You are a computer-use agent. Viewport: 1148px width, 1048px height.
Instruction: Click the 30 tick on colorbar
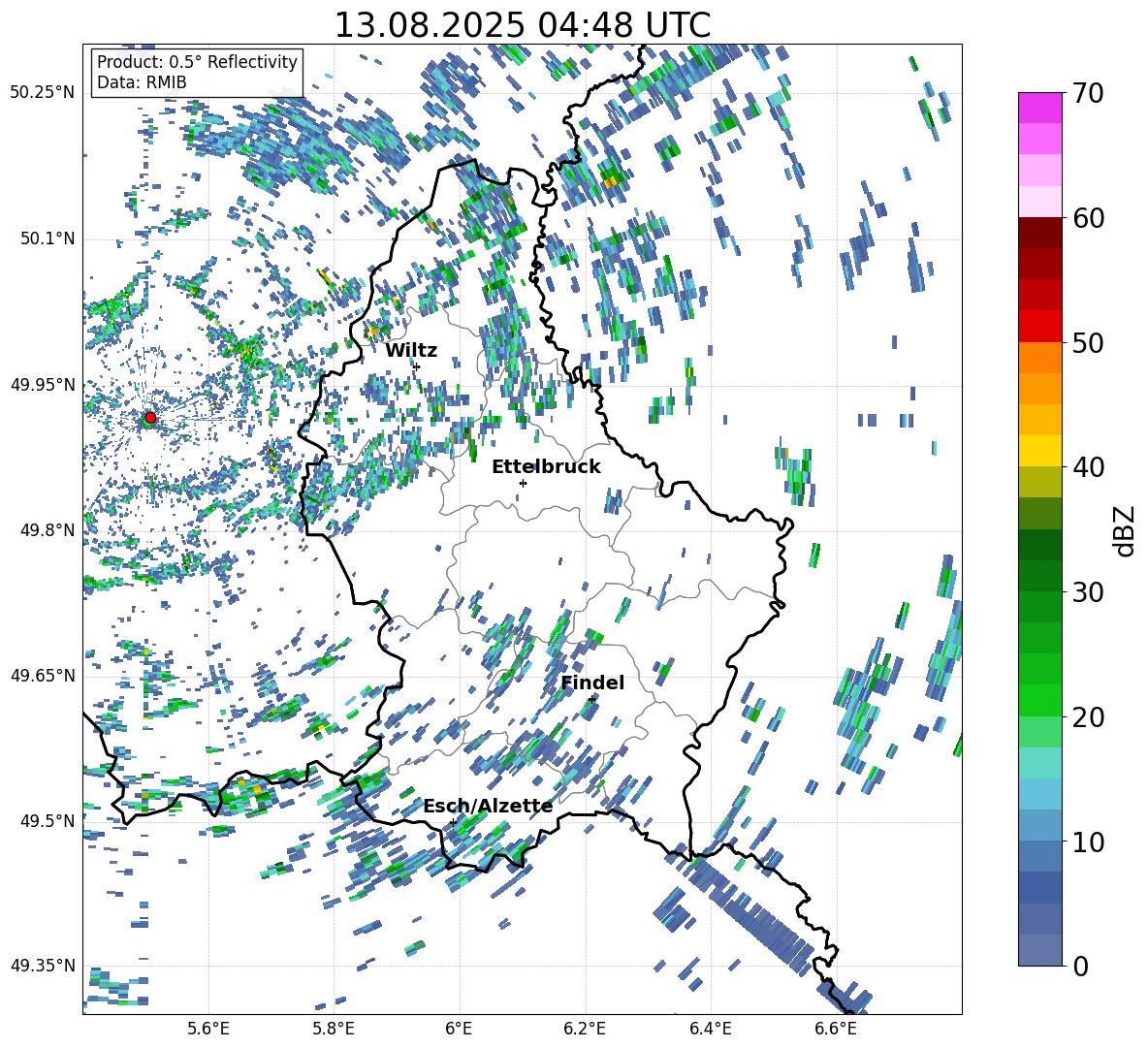[x=1089, y=592]
